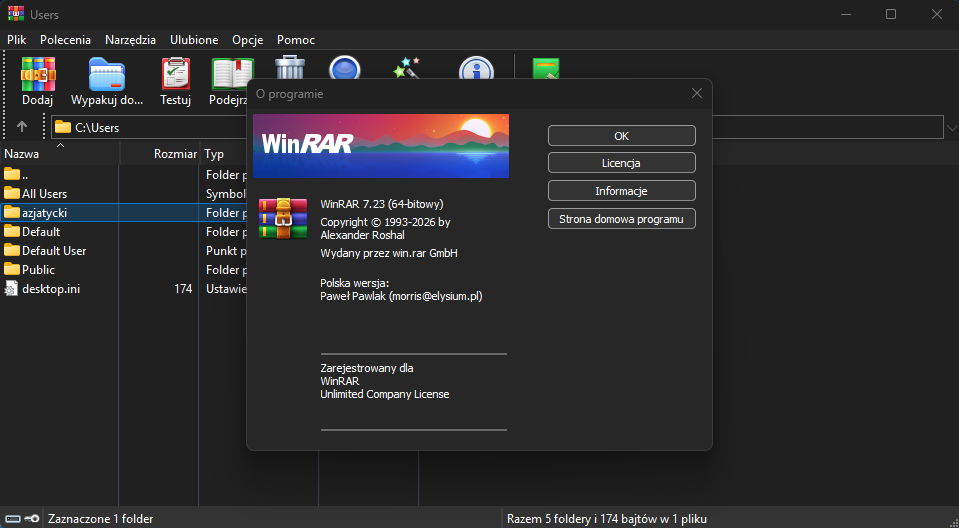
Task: Click the 'Zaznaczone 1 folder' status text
Action: tap(100, 519)
